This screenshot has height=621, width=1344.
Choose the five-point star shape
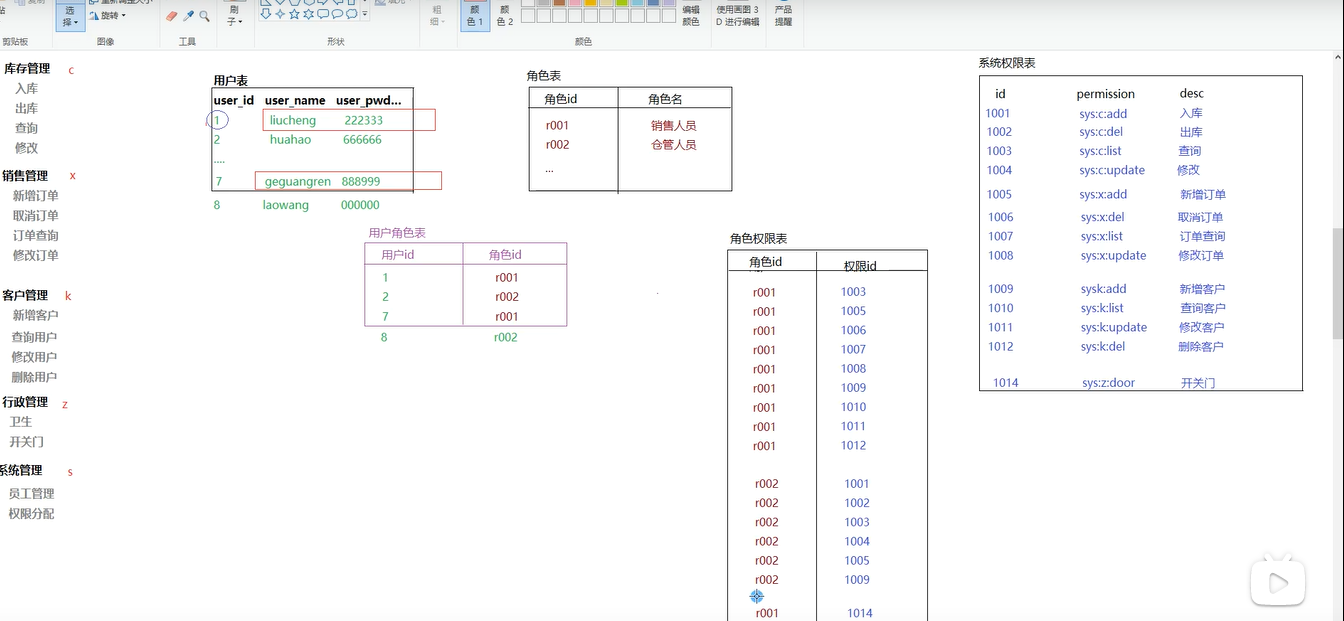294,14
